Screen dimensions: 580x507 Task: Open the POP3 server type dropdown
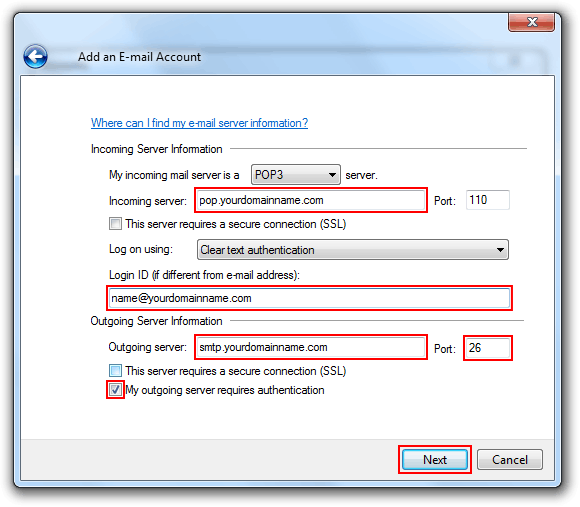(x=296, y=175)
